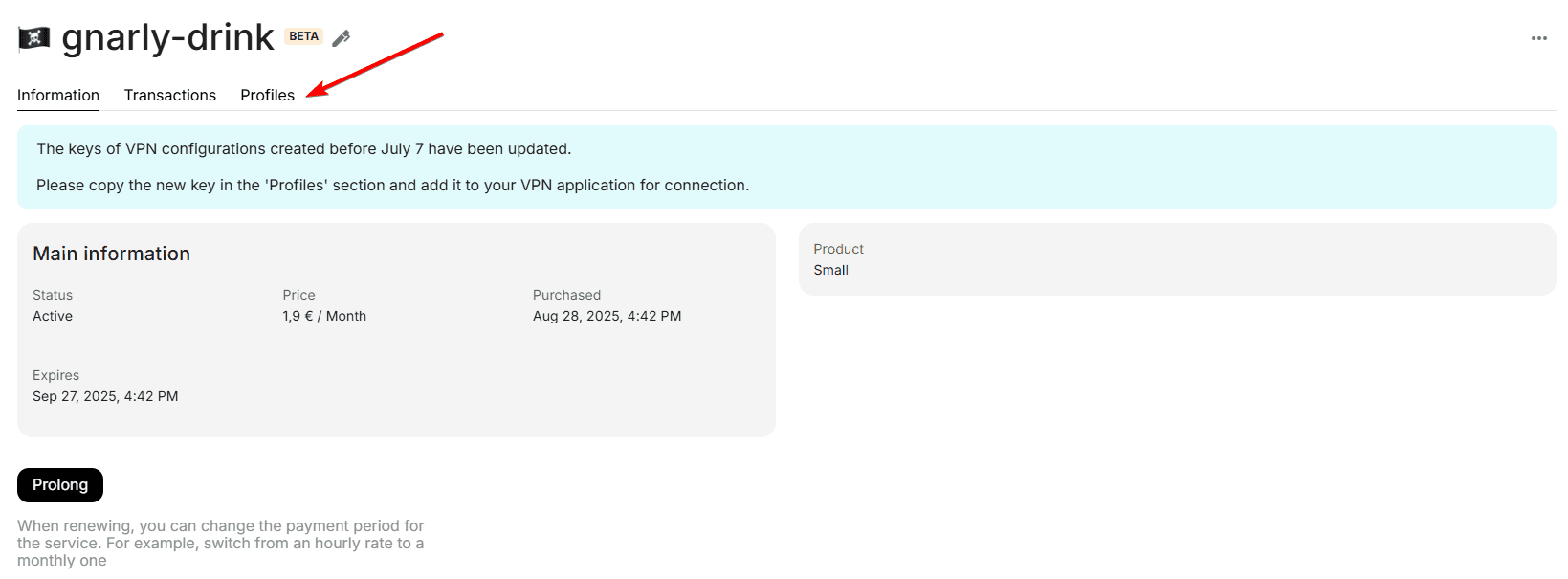The height and width of the screenshot is (579, 1568).
Task: Switch to the Information tab
Action: click(58, 95)
